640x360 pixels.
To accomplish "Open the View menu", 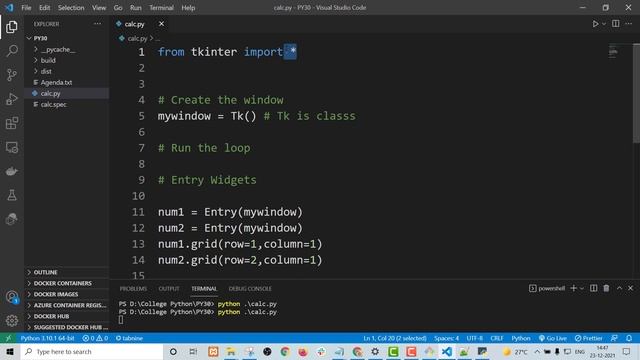I will [x=99, y=8].
